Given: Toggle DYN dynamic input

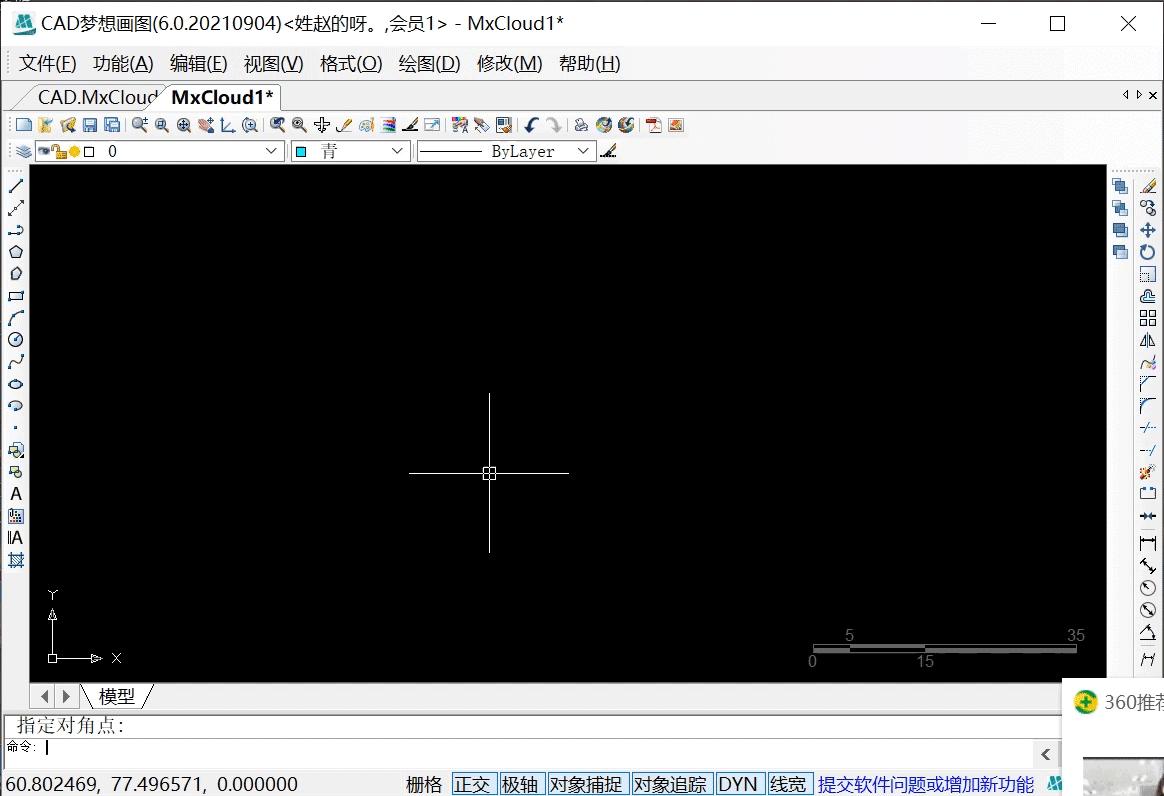Looking at the screenshot, I should pyautogui.click(x=739, y=784).
